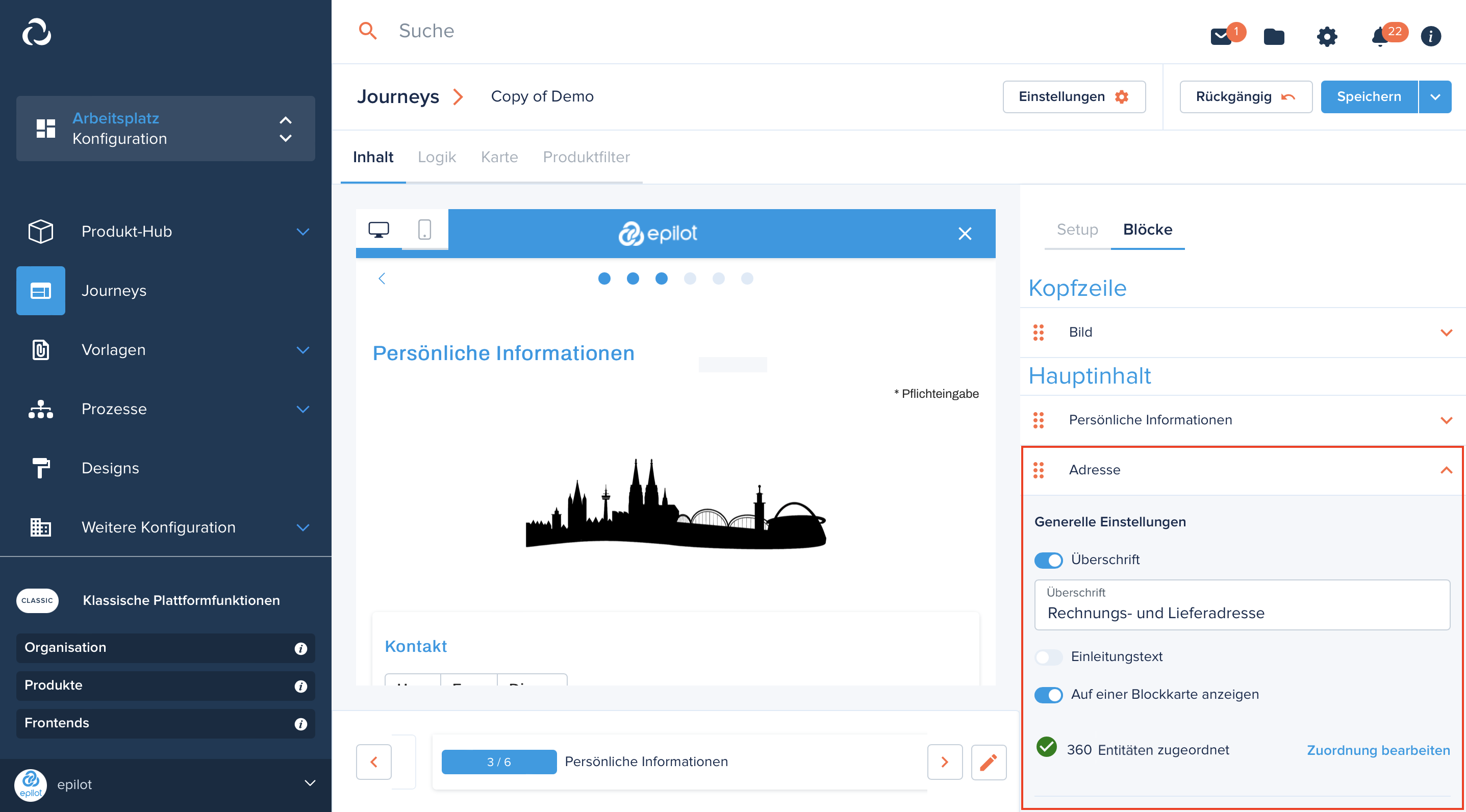Select the desktop preview icon
Image resolution: width=1466 pixels, height=812 pixels.
378,230
